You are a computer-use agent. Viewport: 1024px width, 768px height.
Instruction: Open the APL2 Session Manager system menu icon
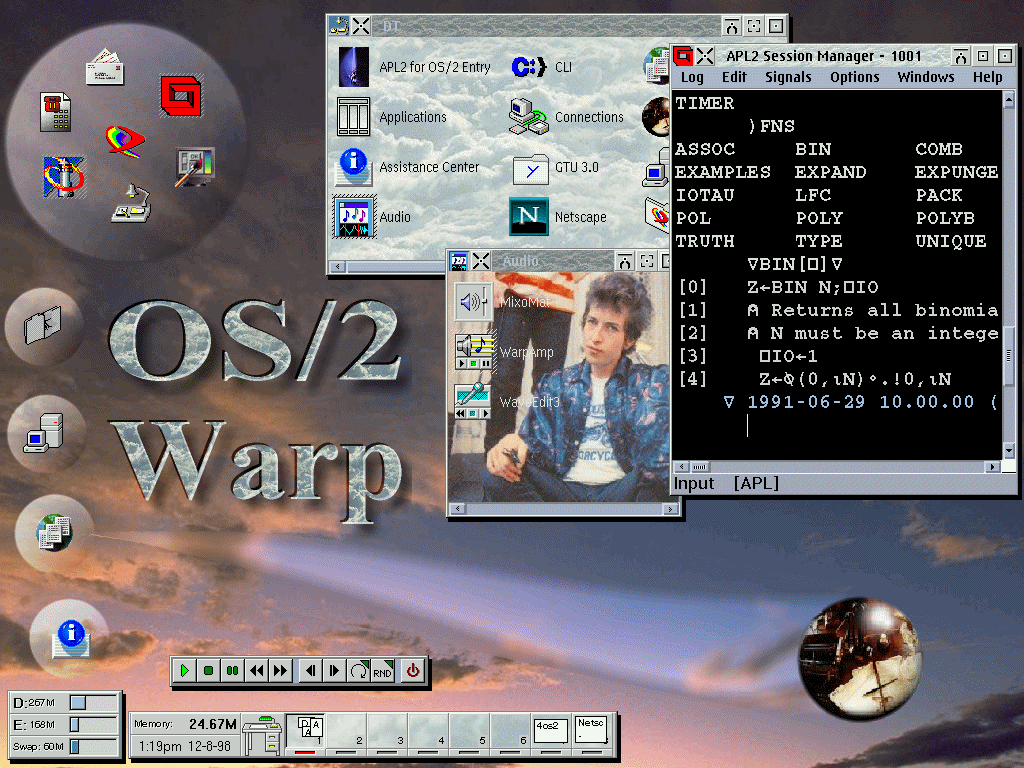pyautogui.click(x=683, y=56)
